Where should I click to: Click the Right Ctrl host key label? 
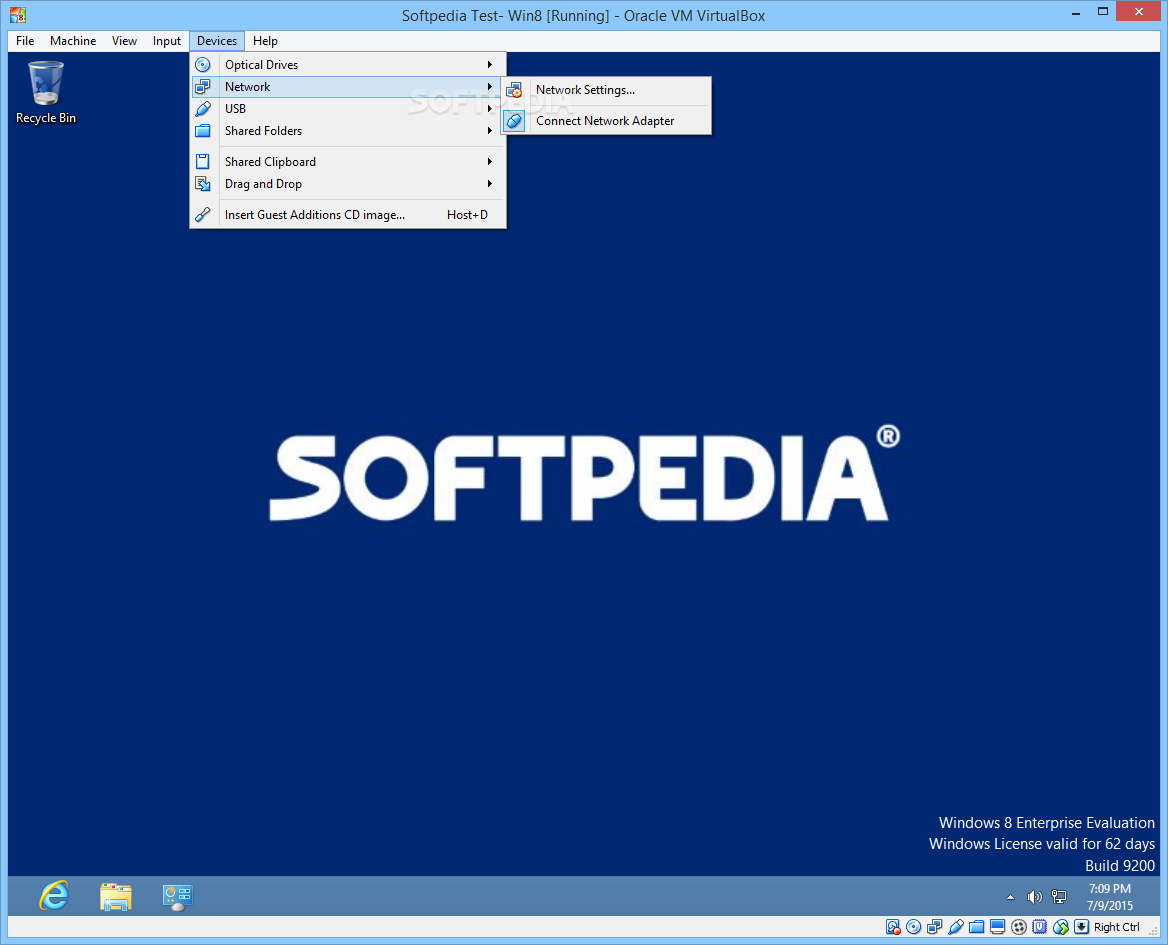(1117, 927)
